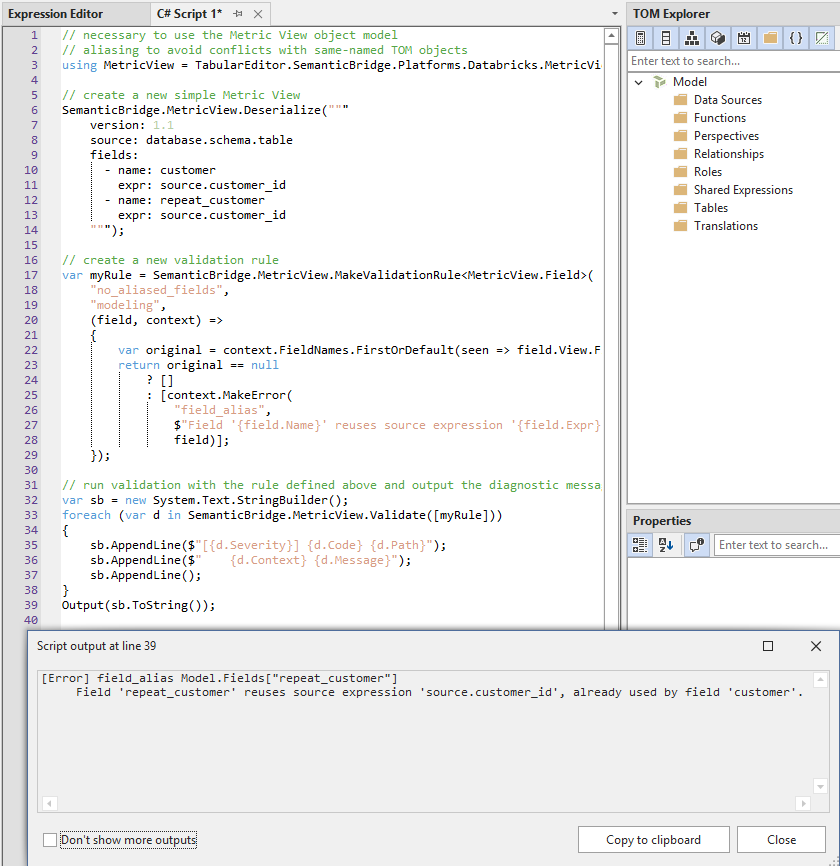Viewport: 840px width, 866px height.
Task: Switch to the Expression Editor tab
Action: pyautogui.click(x=55, y=14)
